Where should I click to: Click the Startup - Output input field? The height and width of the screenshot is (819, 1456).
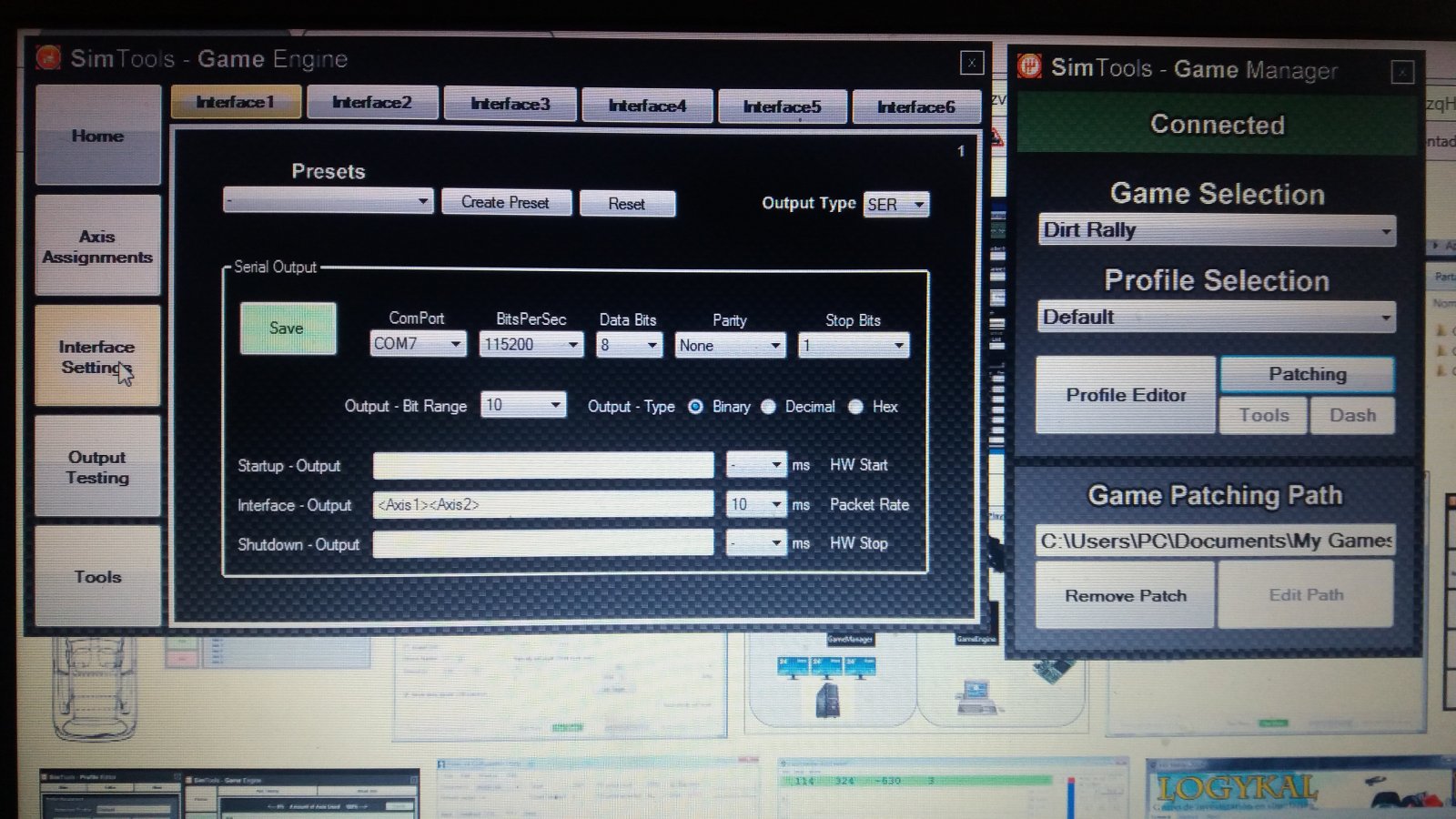(543, 465)
